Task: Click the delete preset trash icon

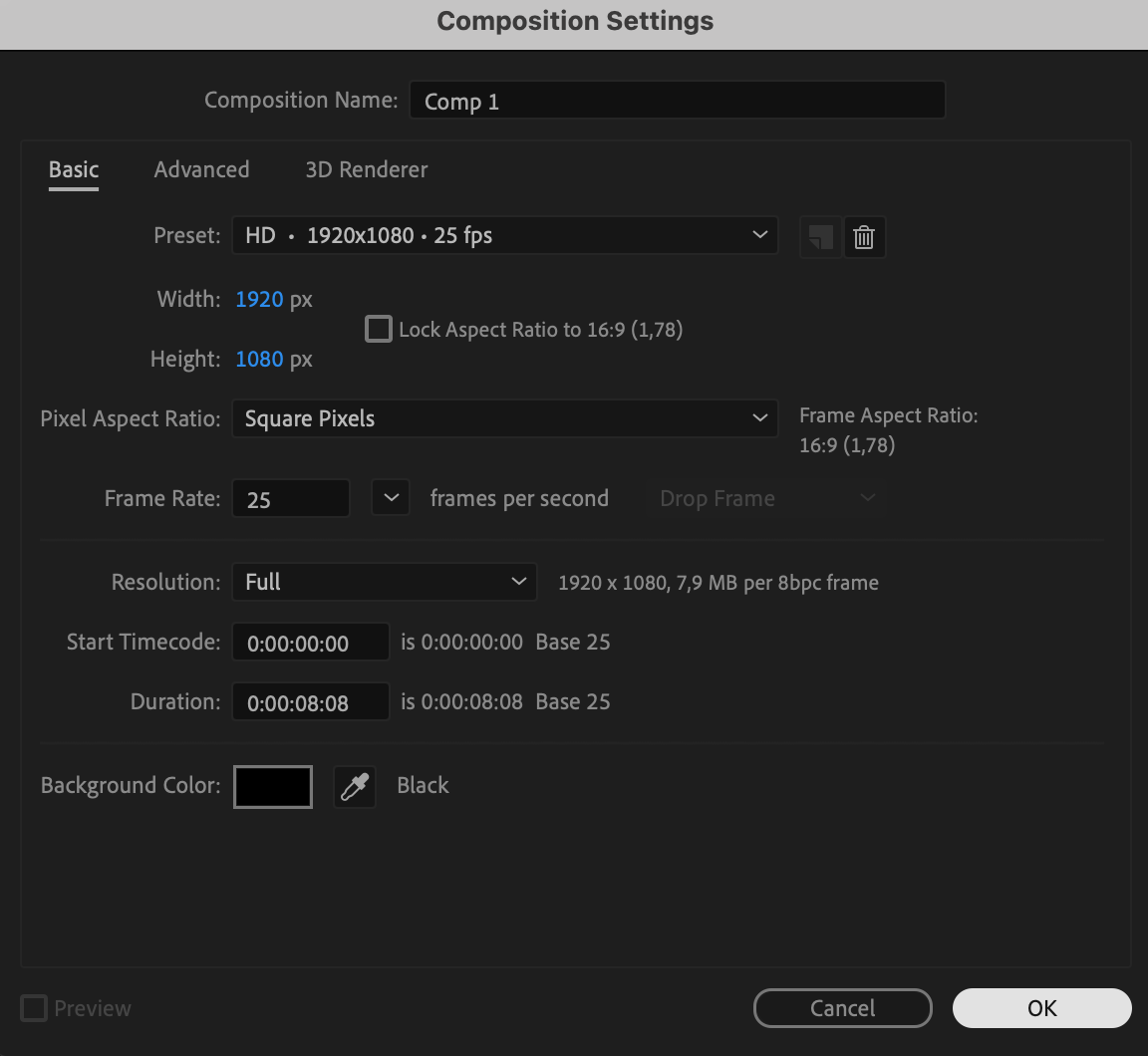Action: coord(864,237)
